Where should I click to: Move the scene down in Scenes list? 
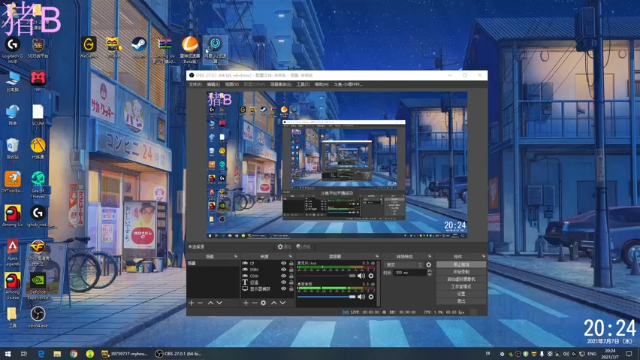[x=219, y=303]
